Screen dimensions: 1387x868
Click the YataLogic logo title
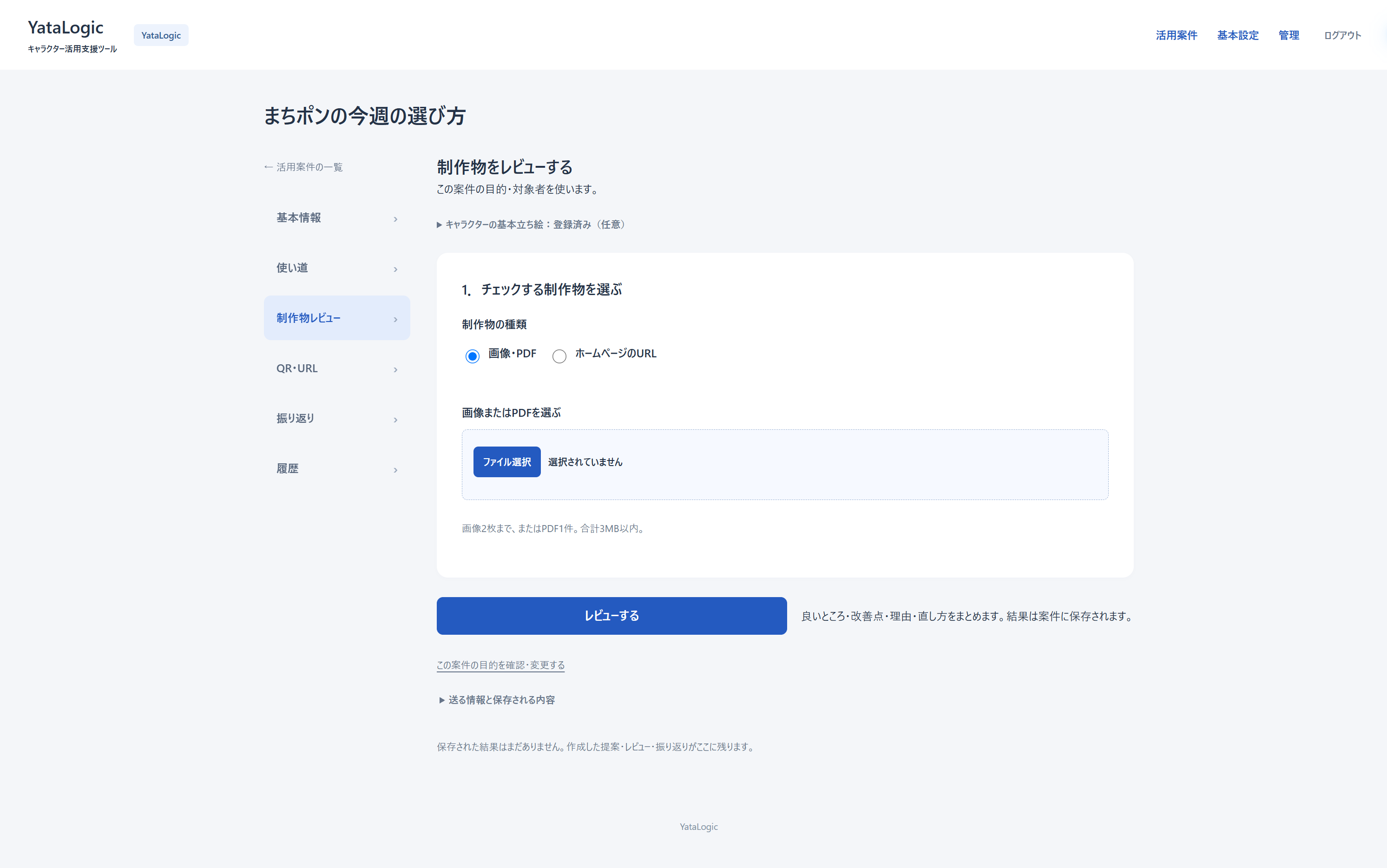click(66, 27)
